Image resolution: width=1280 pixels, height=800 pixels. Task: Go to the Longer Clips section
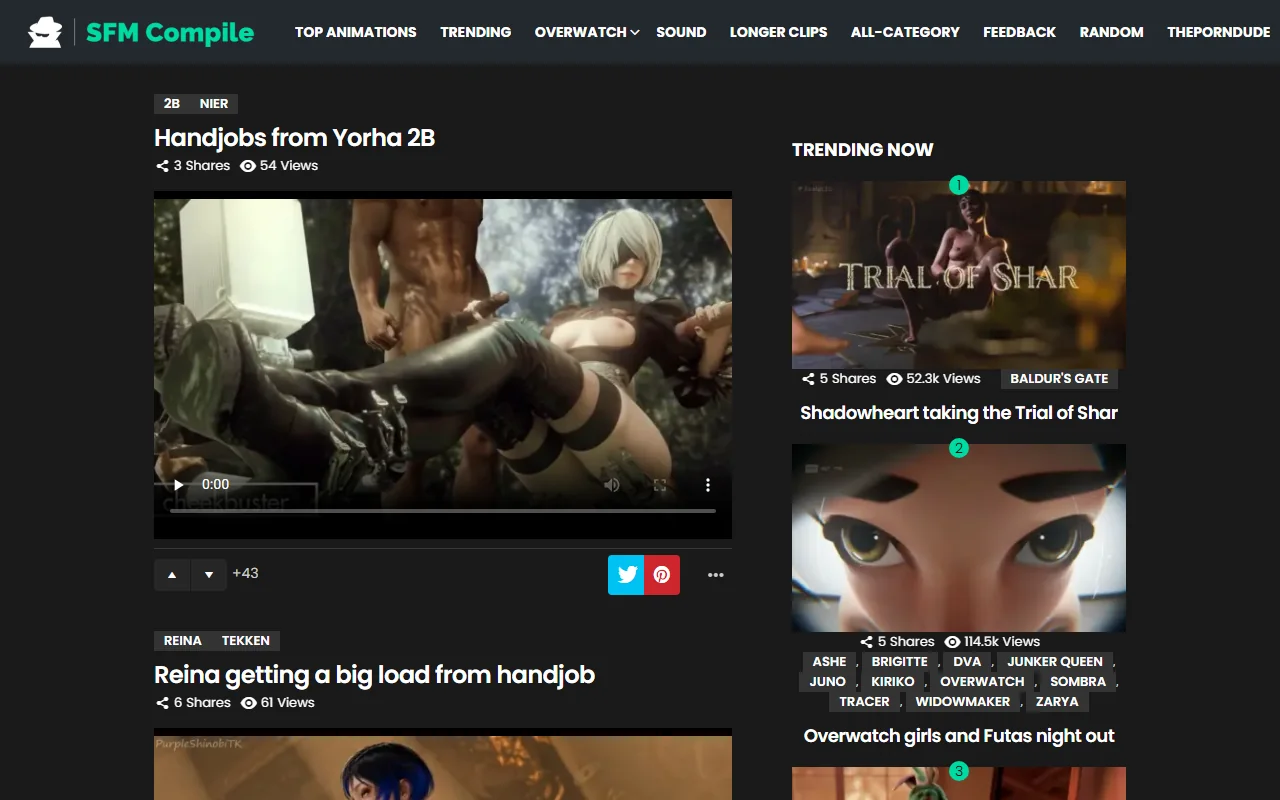tap(778, 32)
